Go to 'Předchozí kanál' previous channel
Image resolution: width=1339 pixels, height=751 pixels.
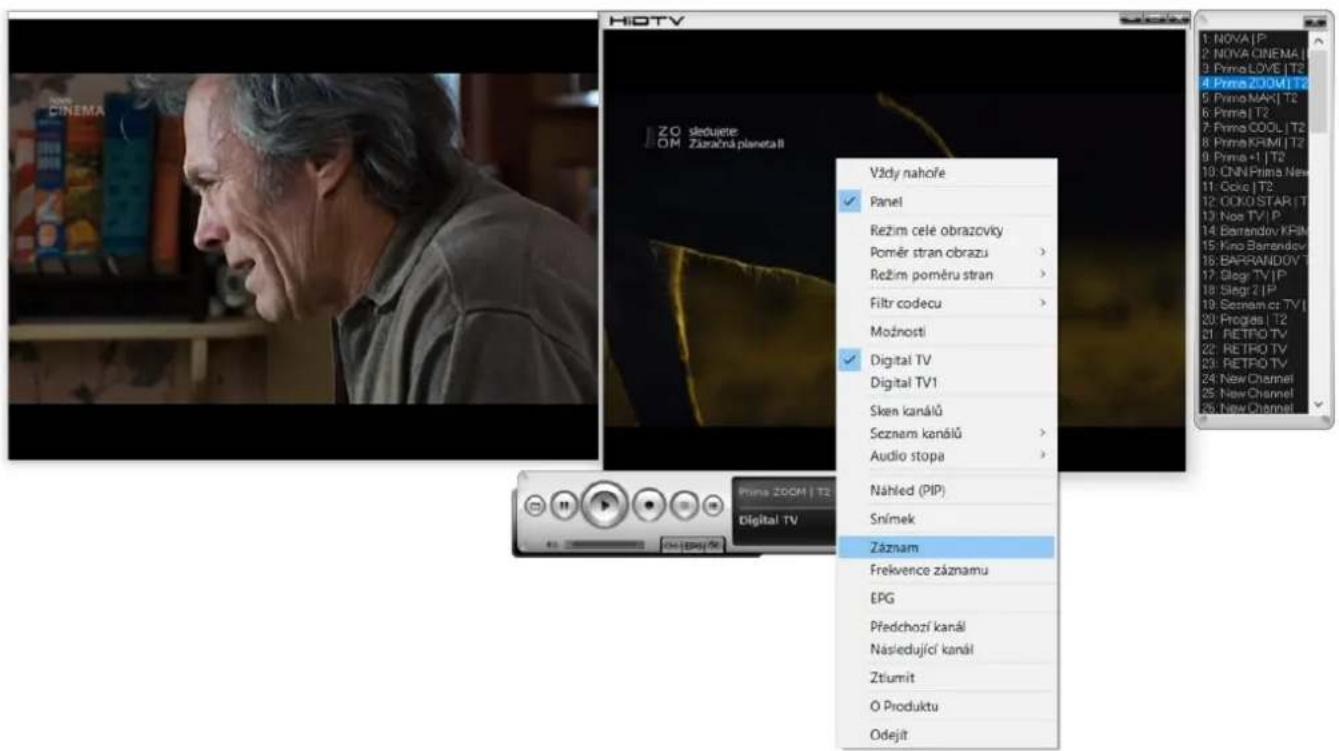(946, 627)
